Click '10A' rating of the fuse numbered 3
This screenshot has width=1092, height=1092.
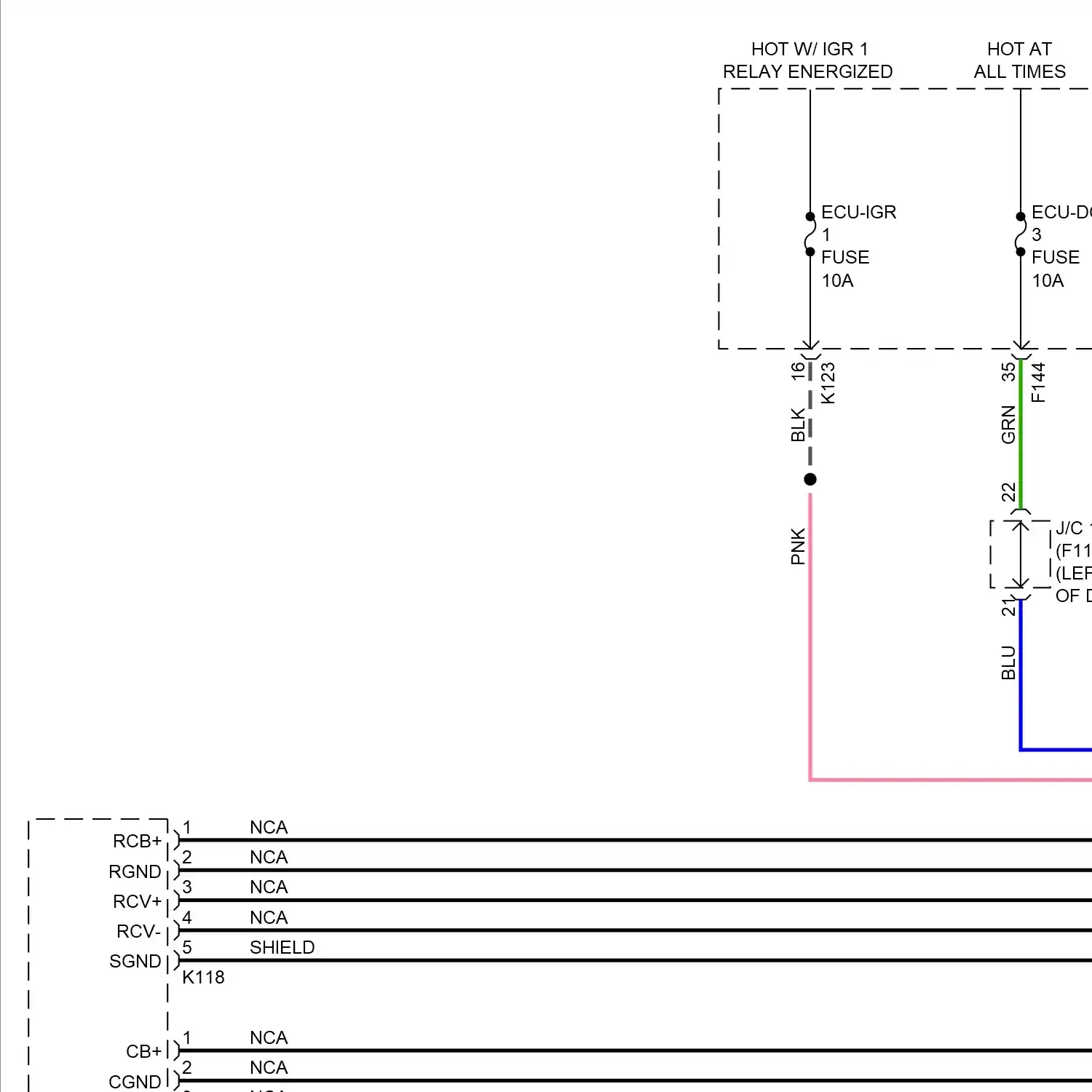[1048, 280]
